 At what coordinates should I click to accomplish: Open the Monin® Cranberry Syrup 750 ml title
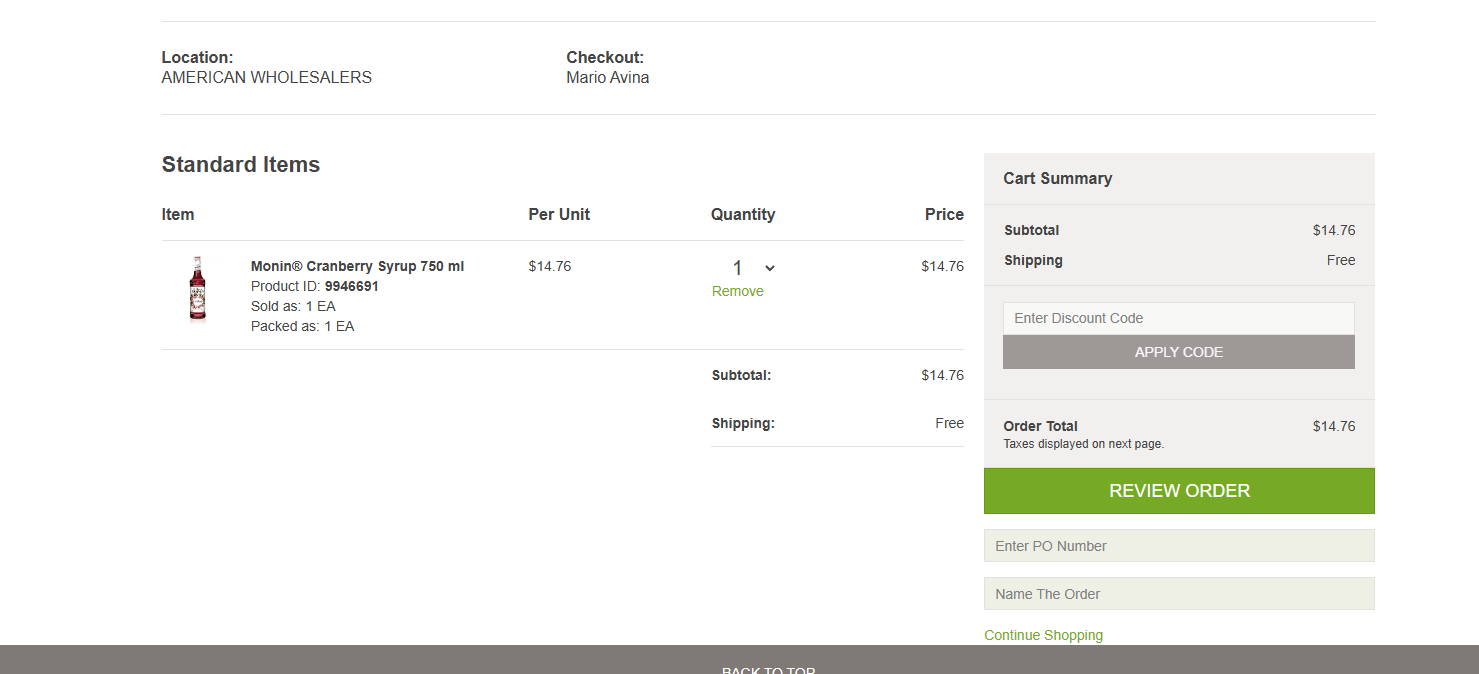357,266
